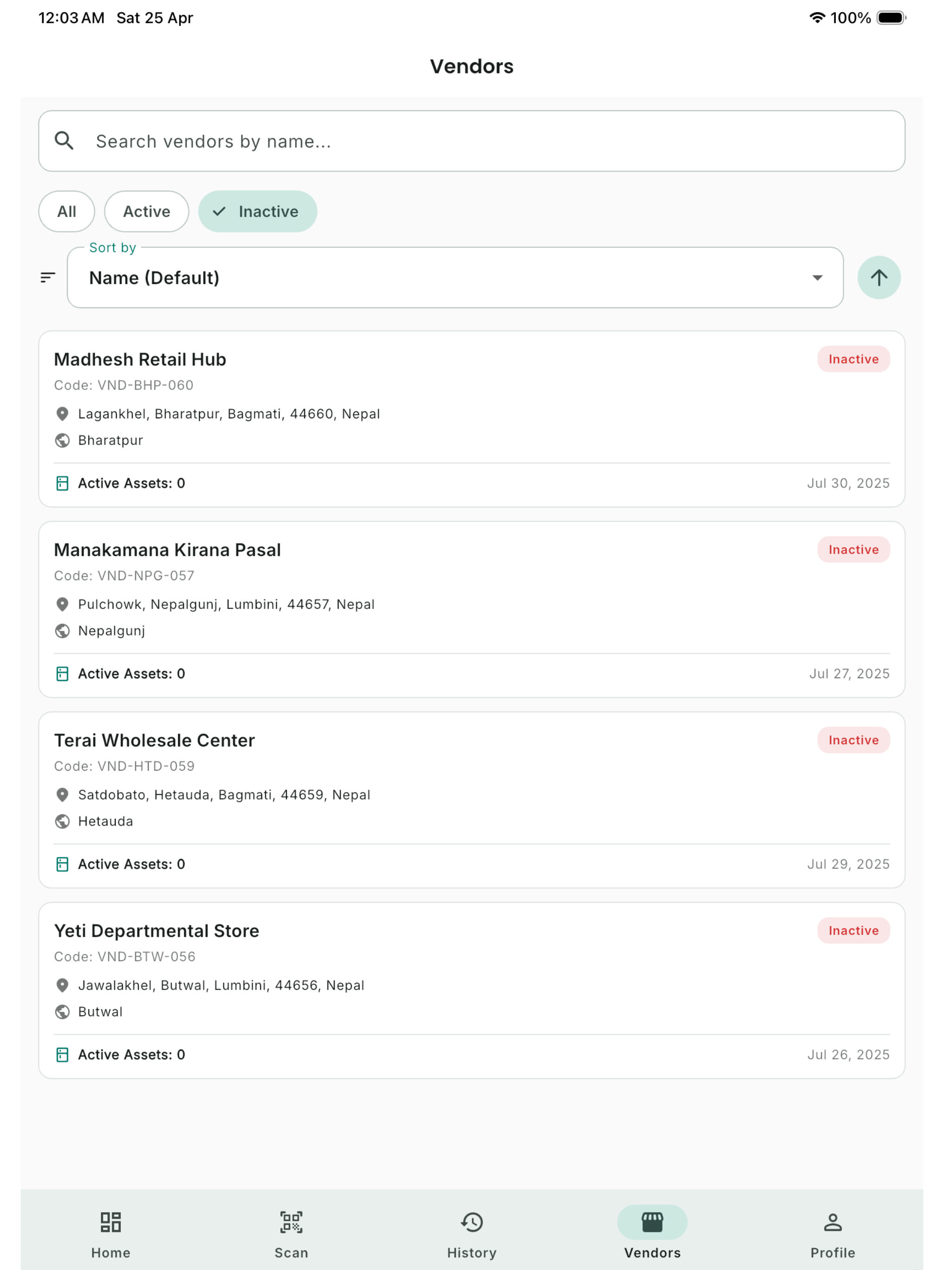Image resolution: width=952 pixels, height=1270 pixels.
Task: Click the date Jul 29, 2025
Action: click(x=848, y=864)
